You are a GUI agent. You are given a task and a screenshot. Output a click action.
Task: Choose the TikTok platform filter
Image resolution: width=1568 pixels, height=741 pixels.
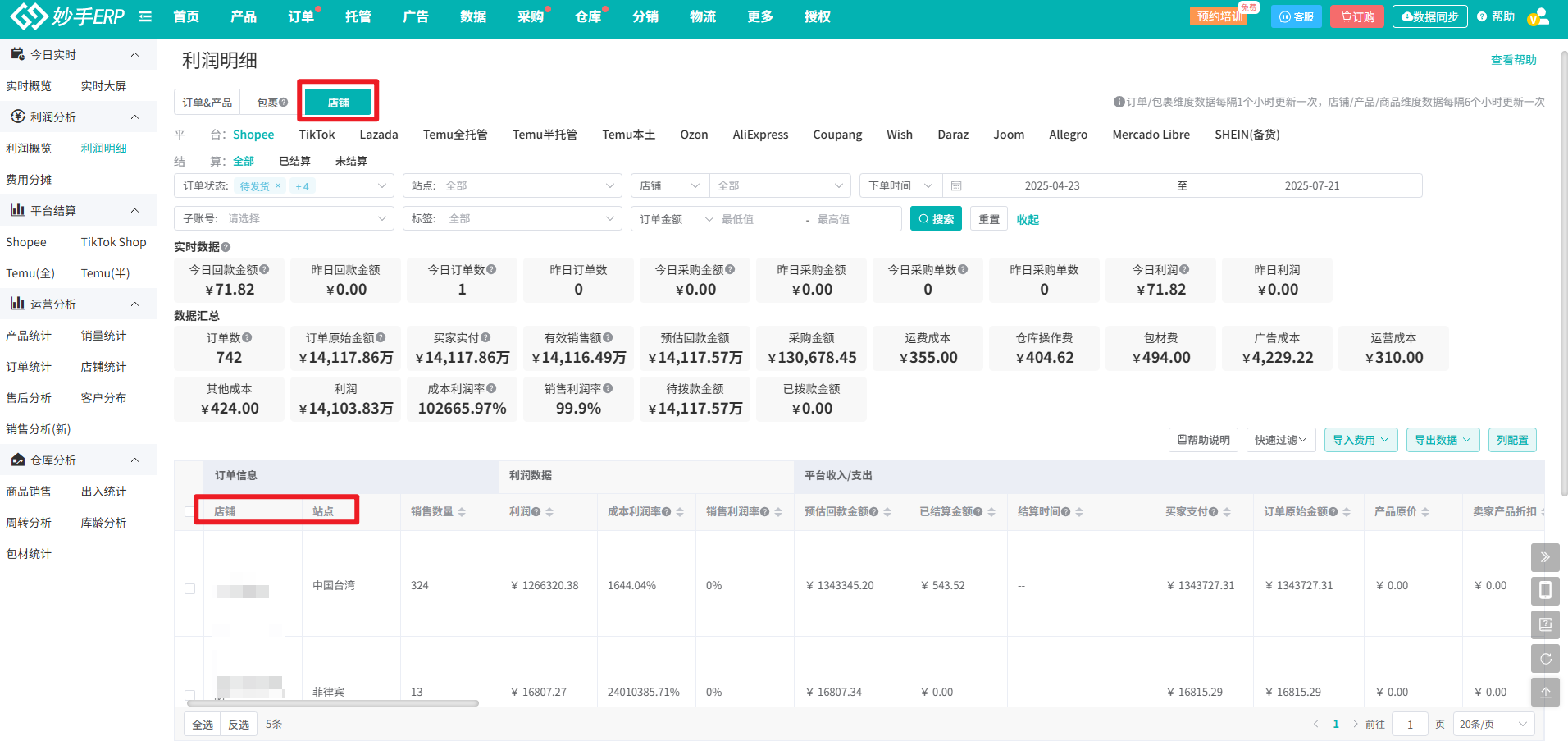coord(317,135)
